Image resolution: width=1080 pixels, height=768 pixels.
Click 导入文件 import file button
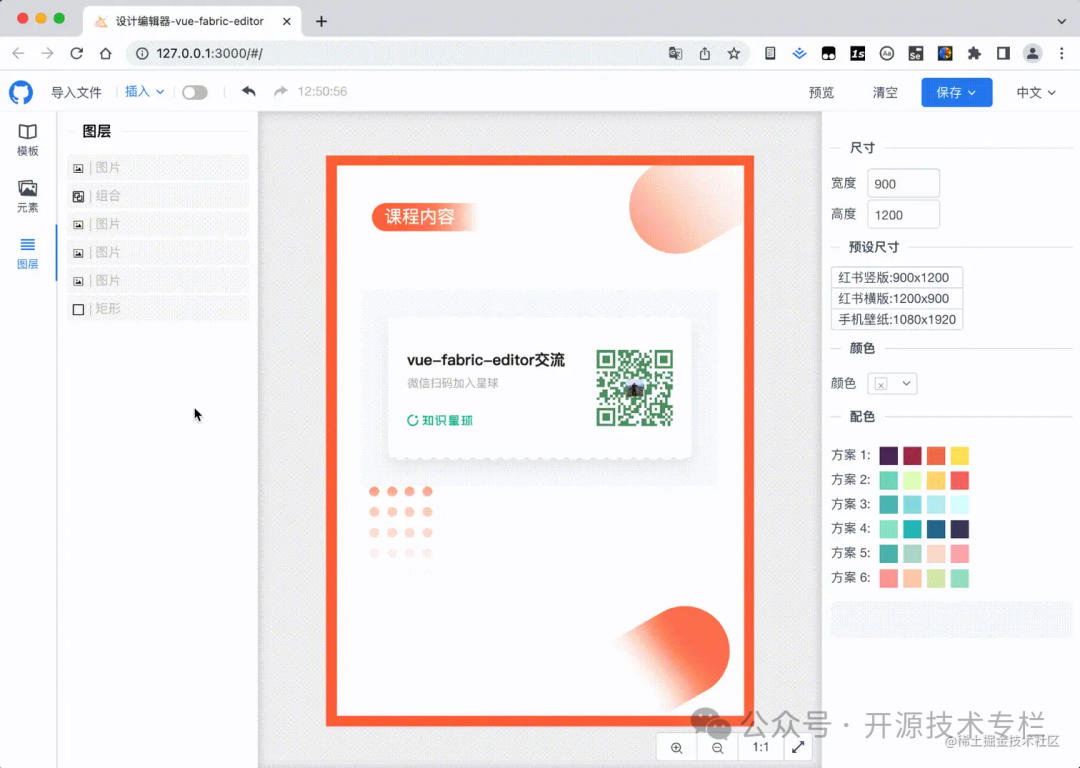click(x=76, y=92)
